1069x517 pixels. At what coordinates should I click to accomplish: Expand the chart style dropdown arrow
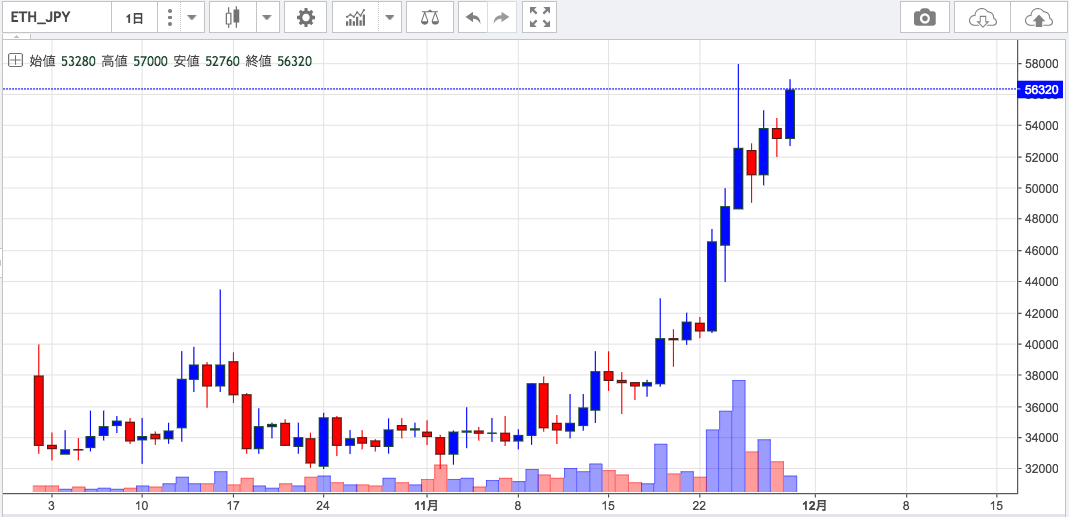click(x=268, y=18)
